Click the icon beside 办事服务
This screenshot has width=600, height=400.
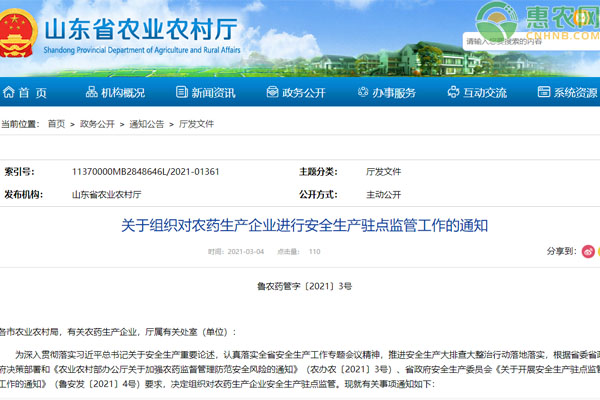363,92
